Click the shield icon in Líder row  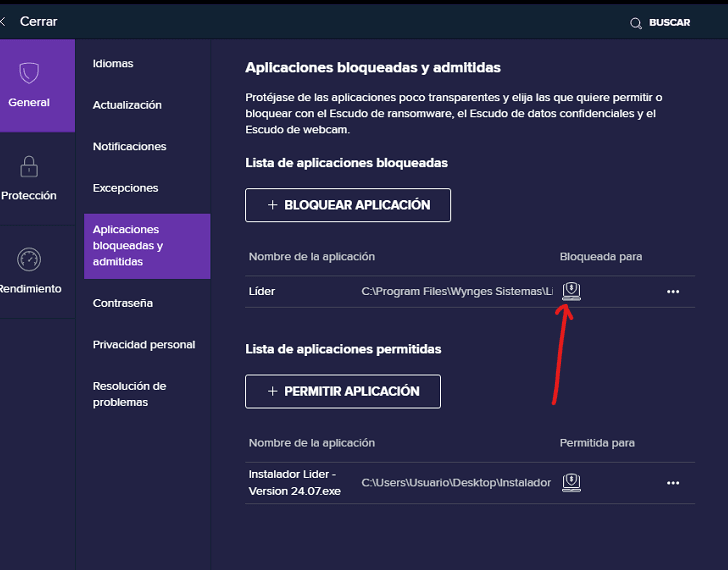pyautogui.click(x=571, y=291)
